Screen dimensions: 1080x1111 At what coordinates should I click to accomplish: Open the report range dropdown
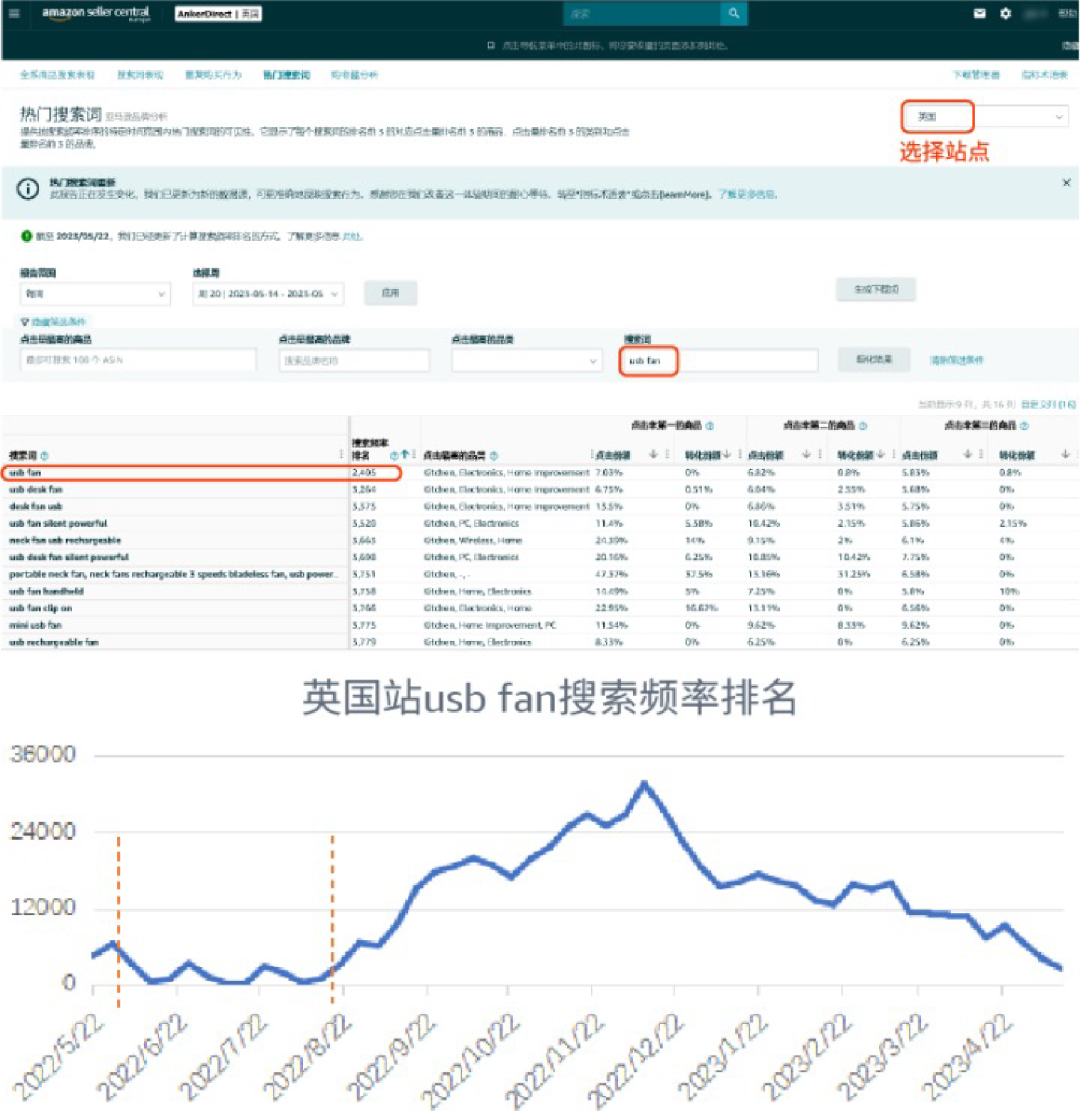pos(95,293)
